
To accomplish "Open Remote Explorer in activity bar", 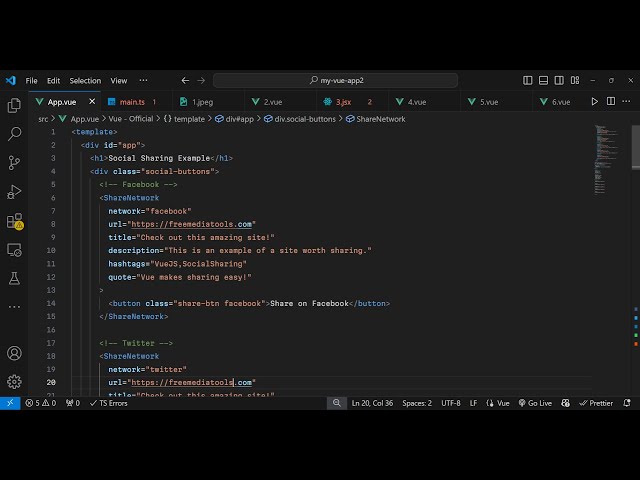I will tap(14, 250).
